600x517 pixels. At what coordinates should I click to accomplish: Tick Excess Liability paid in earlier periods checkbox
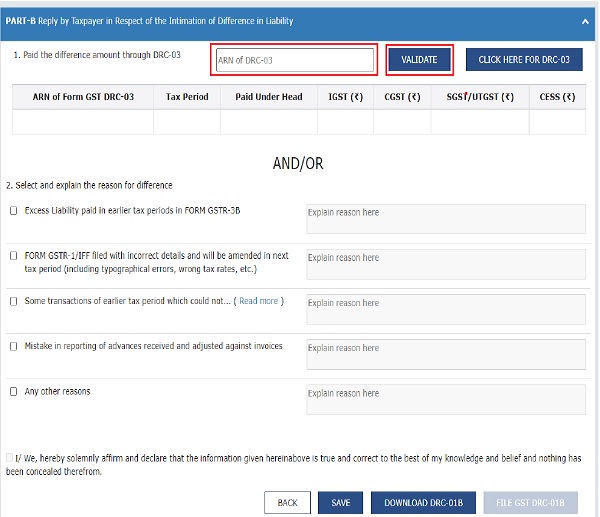tap(13, 210)
